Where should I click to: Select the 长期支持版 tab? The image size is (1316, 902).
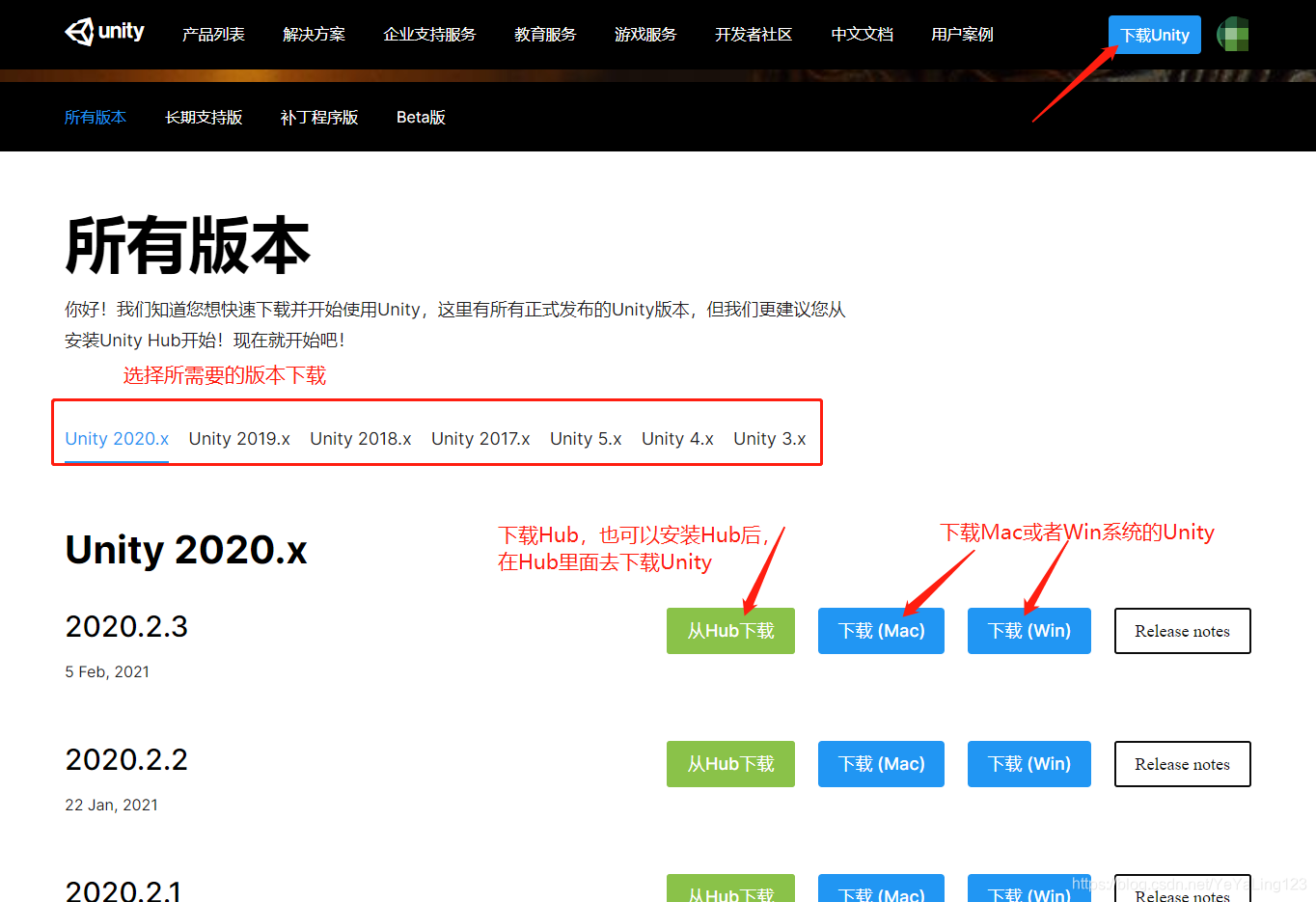204,117
